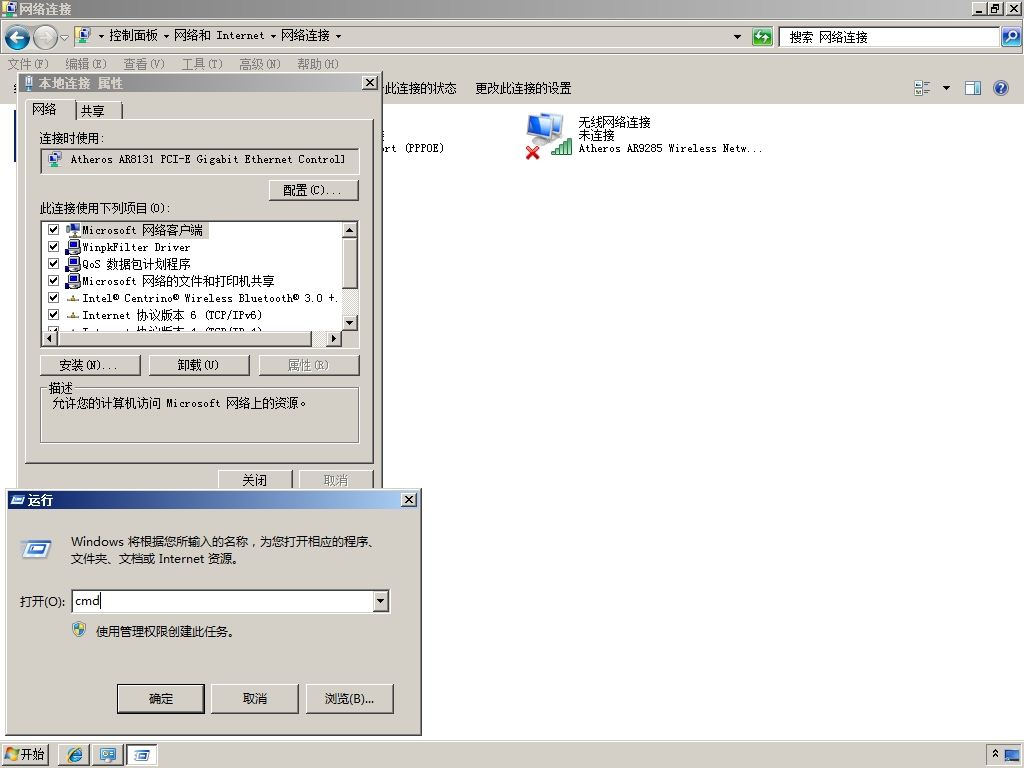This screenshot has width=1024, height=768.
Task: Click the 浏览(B)... button
Action: point(349,699)
